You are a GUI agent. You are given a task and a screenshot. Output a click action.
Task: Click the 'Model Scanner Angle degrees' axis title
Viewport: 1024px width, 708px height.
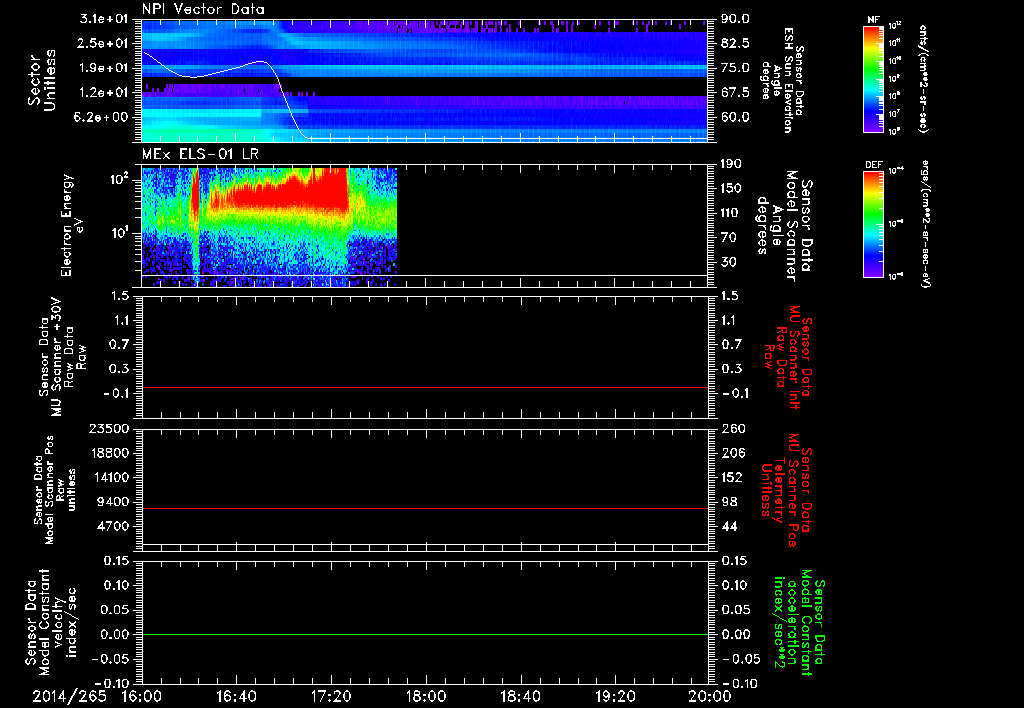[784, 226]
